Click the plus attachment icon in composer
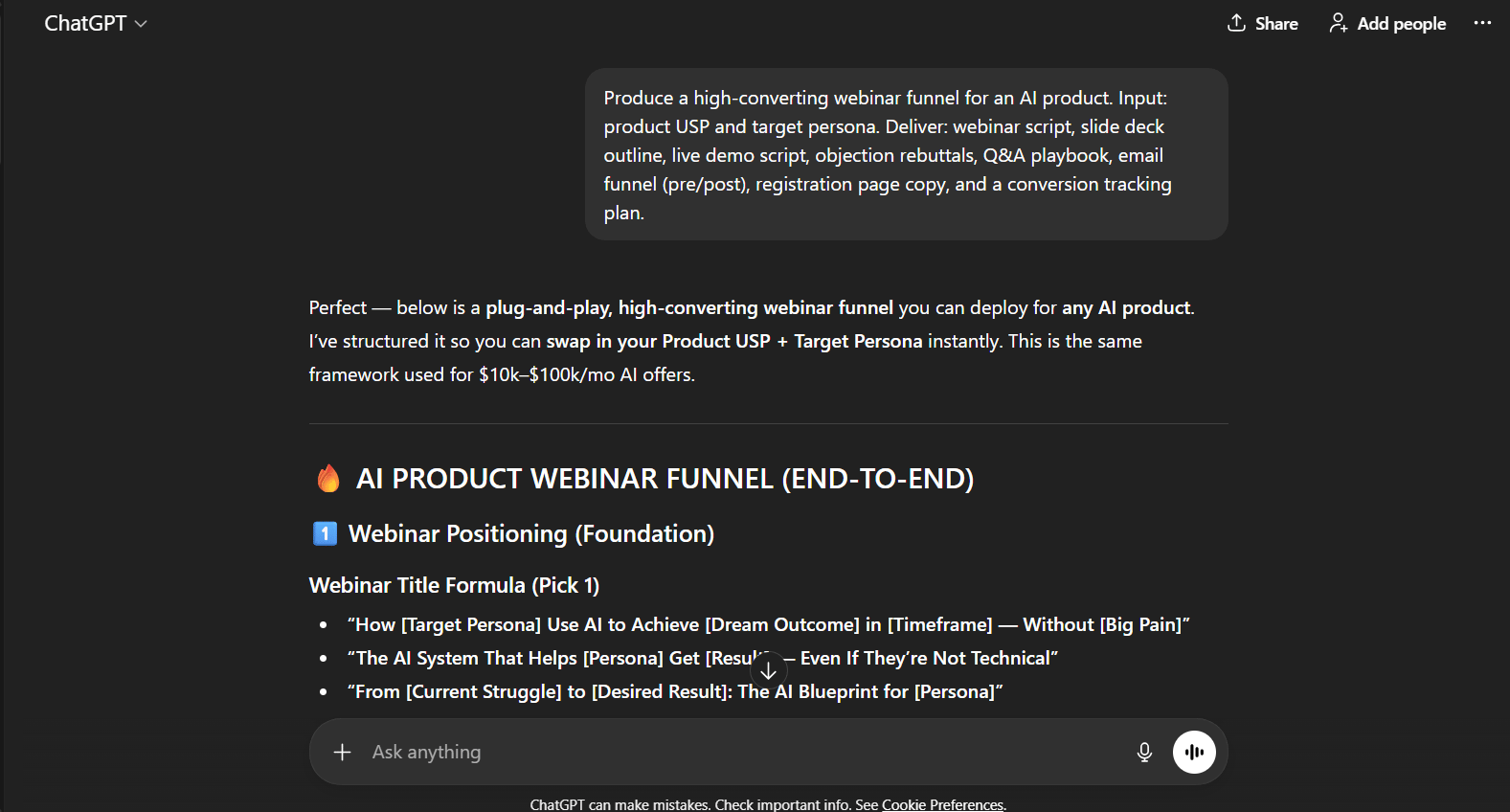This screenshot has width=1510, height=812. click(x=342, y=753)
